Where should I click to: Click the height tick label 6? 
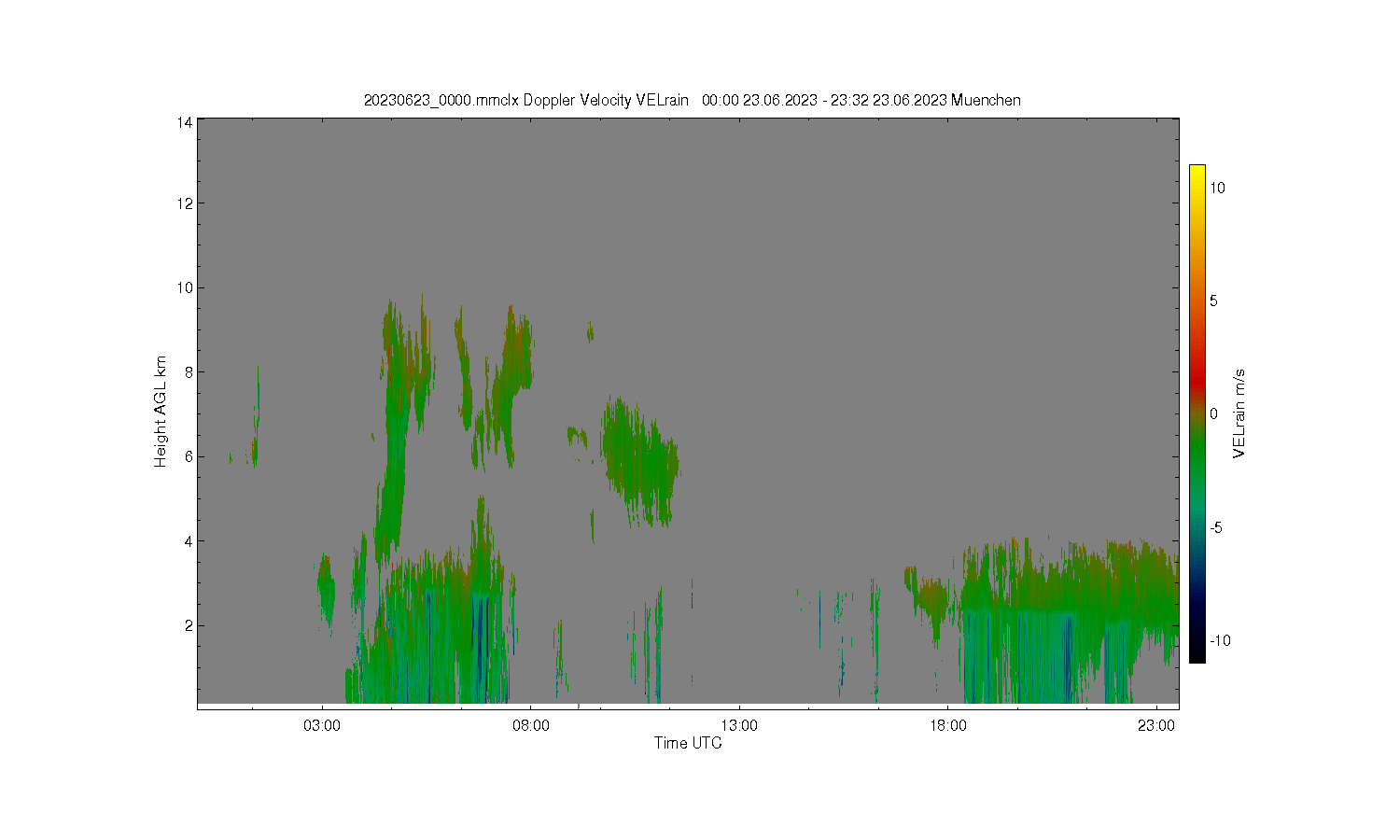tap(189, 456)
